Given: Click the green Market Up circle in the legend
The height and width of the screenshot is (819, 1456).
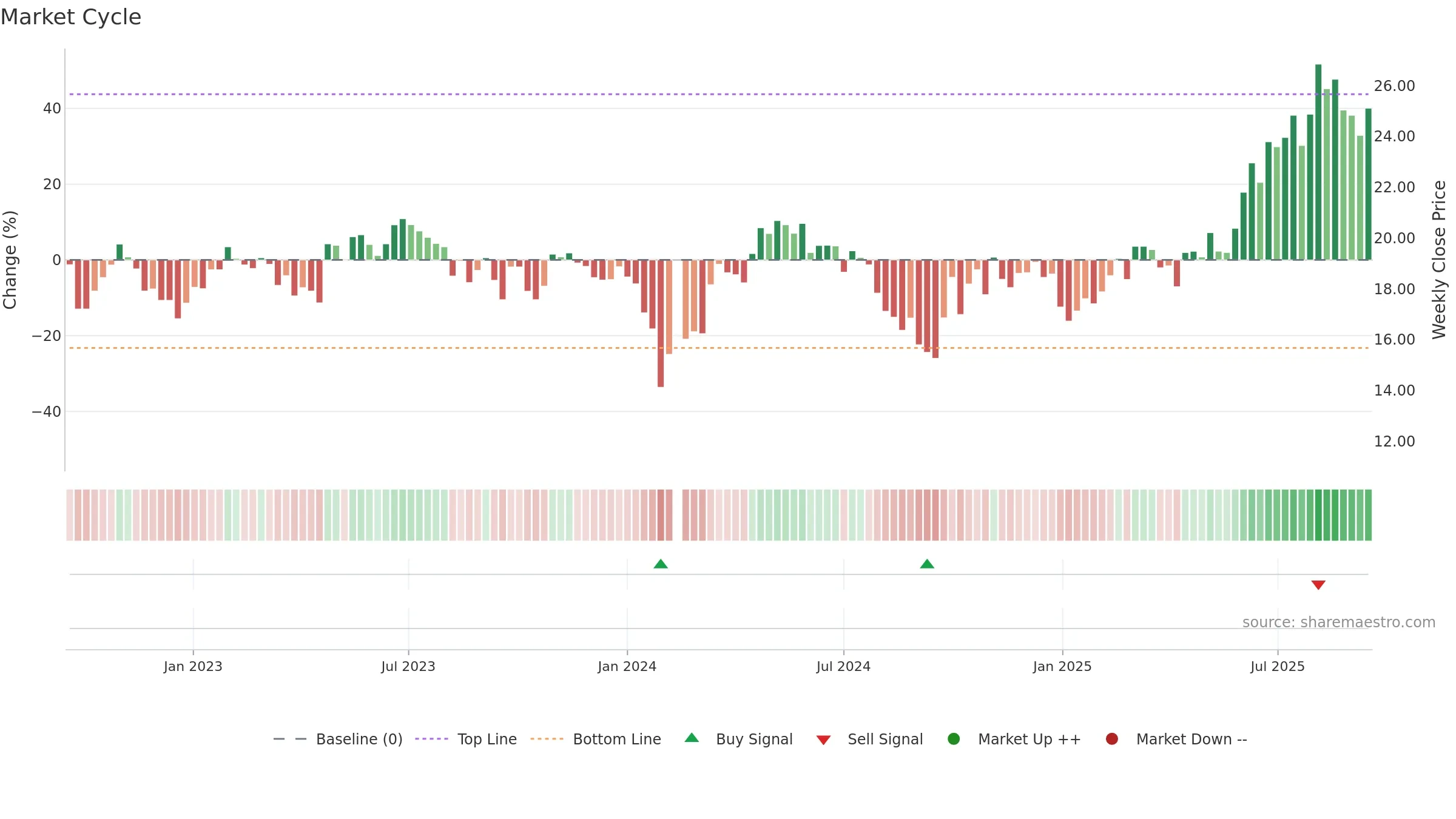Looking at the screenshot, I should coord(954,739).
